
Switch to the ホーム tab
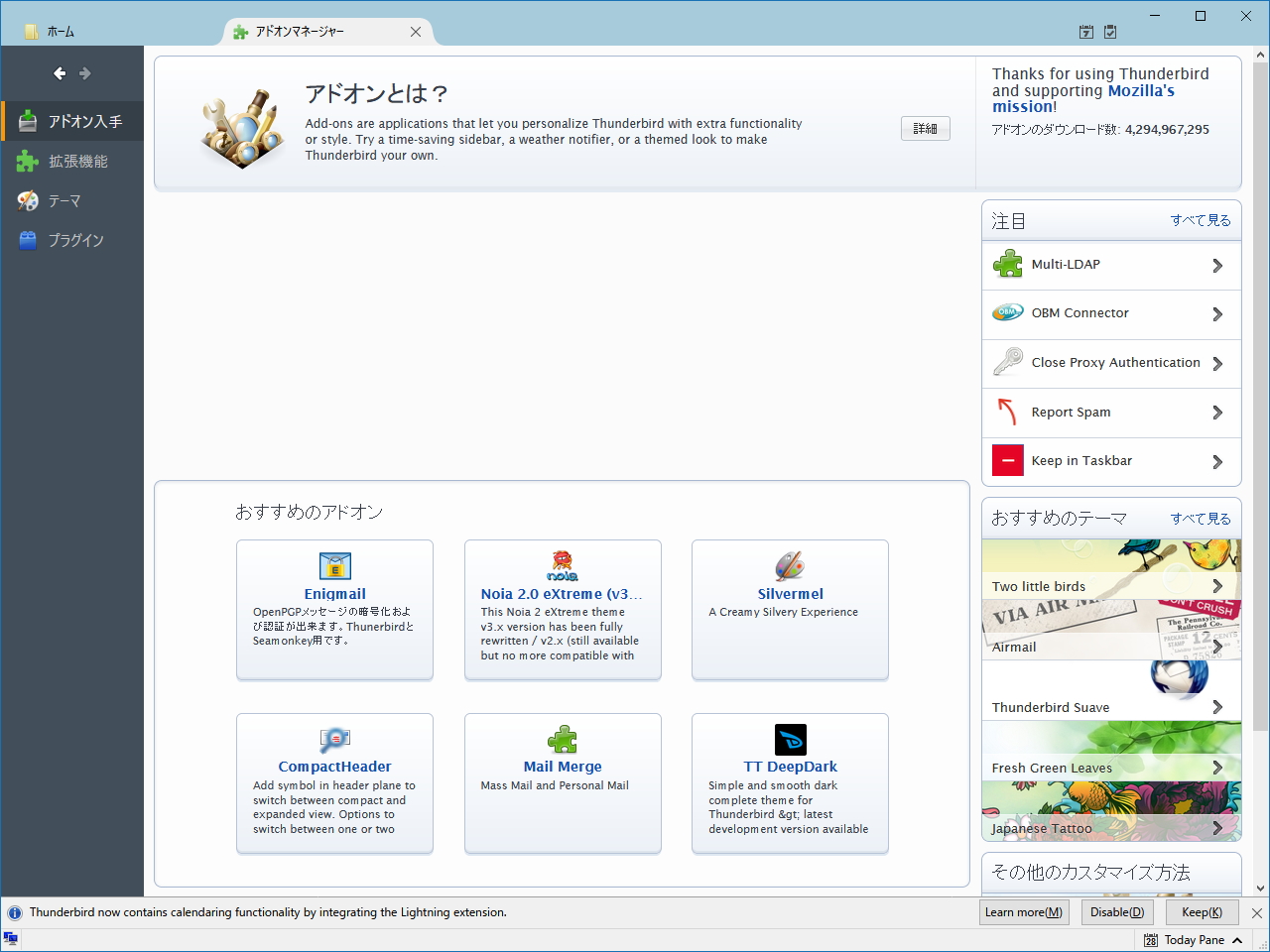(61, 31)
